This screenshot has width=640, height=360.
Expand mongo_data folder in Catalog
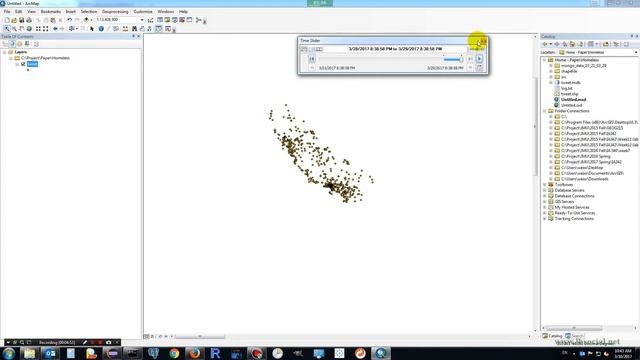pos(551,66)
